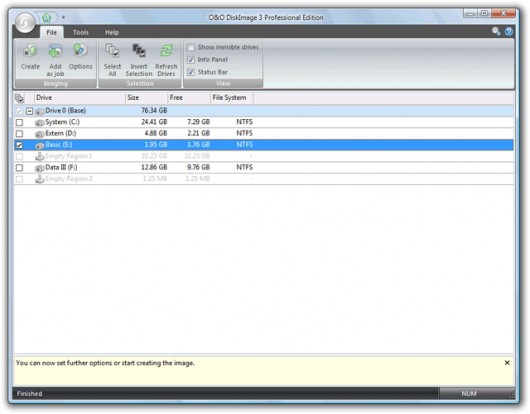Switch to the File ribbon tab
This screenshot has width=530, height=414.
[51, 32]
